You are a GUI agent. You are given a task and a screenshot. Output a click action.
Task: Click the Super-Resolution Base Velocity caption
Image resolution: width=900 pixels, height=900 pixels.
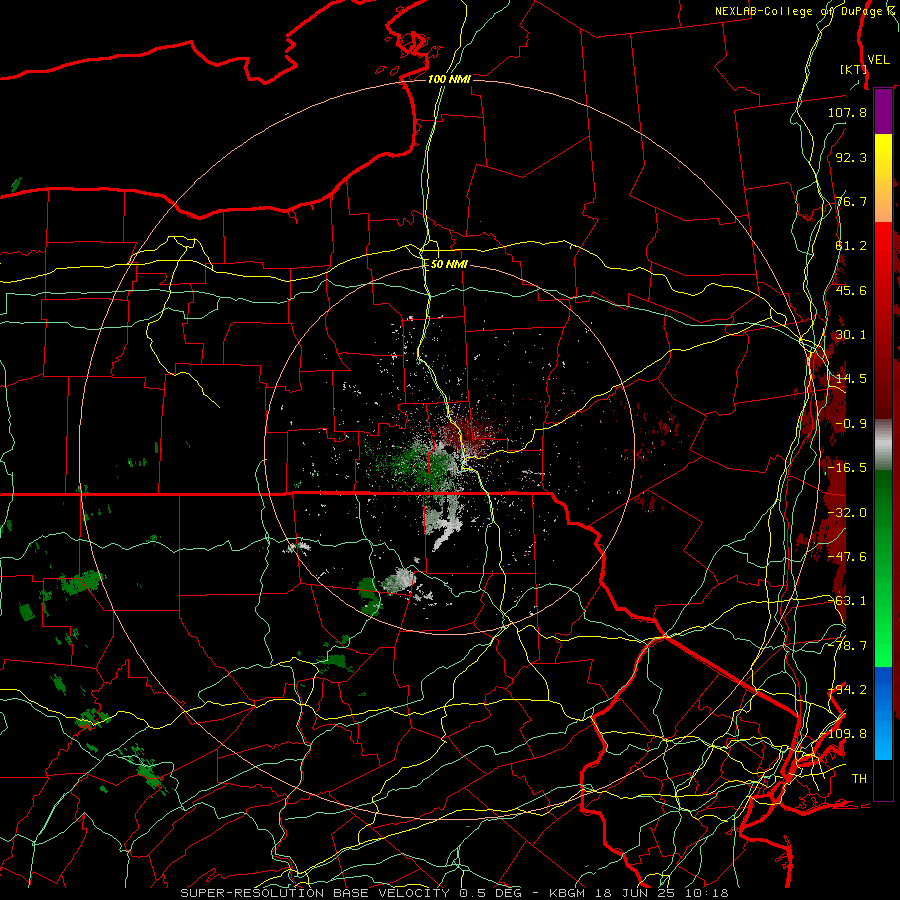[455, 893]
